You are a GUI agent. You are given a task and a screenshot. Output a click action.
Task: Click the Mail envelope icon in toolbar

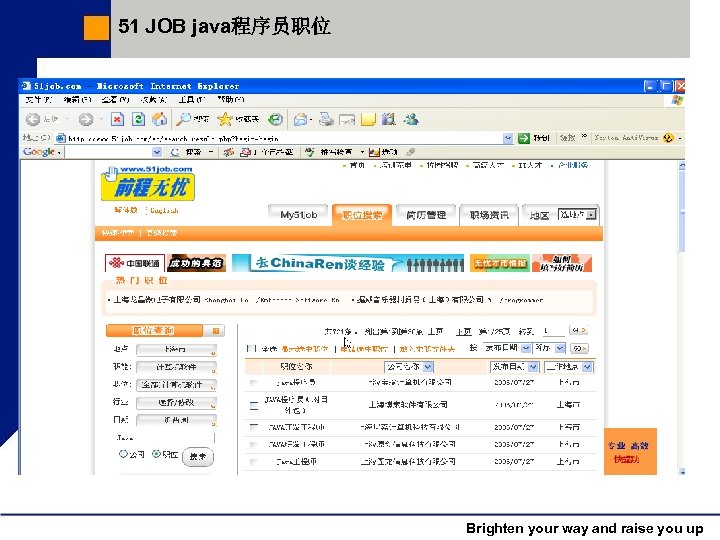[300, 119]
